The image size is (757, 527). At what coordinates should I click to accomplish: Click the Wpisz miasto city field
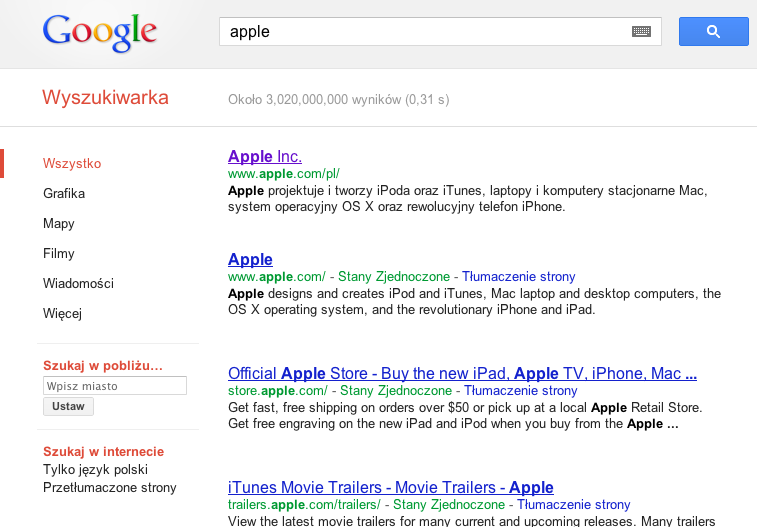115,386
